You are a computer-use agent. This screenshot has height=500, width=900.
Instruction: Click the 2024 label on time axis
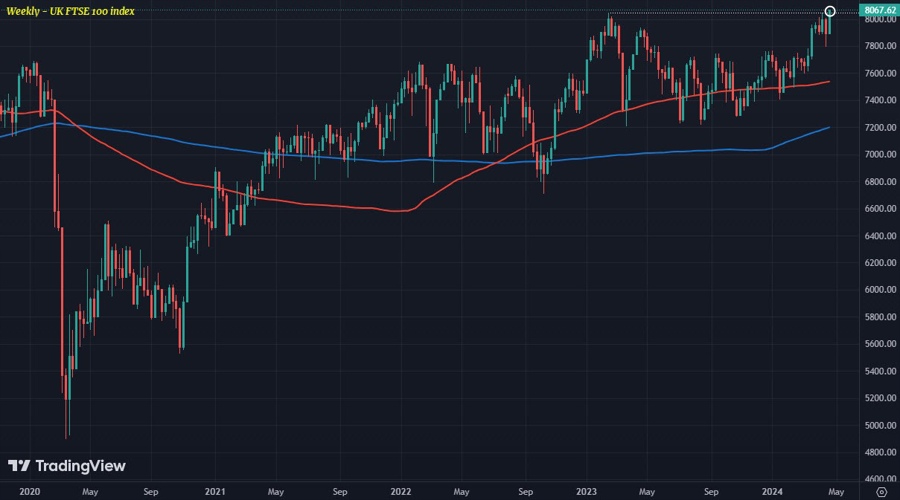click(x=770, y=492)
